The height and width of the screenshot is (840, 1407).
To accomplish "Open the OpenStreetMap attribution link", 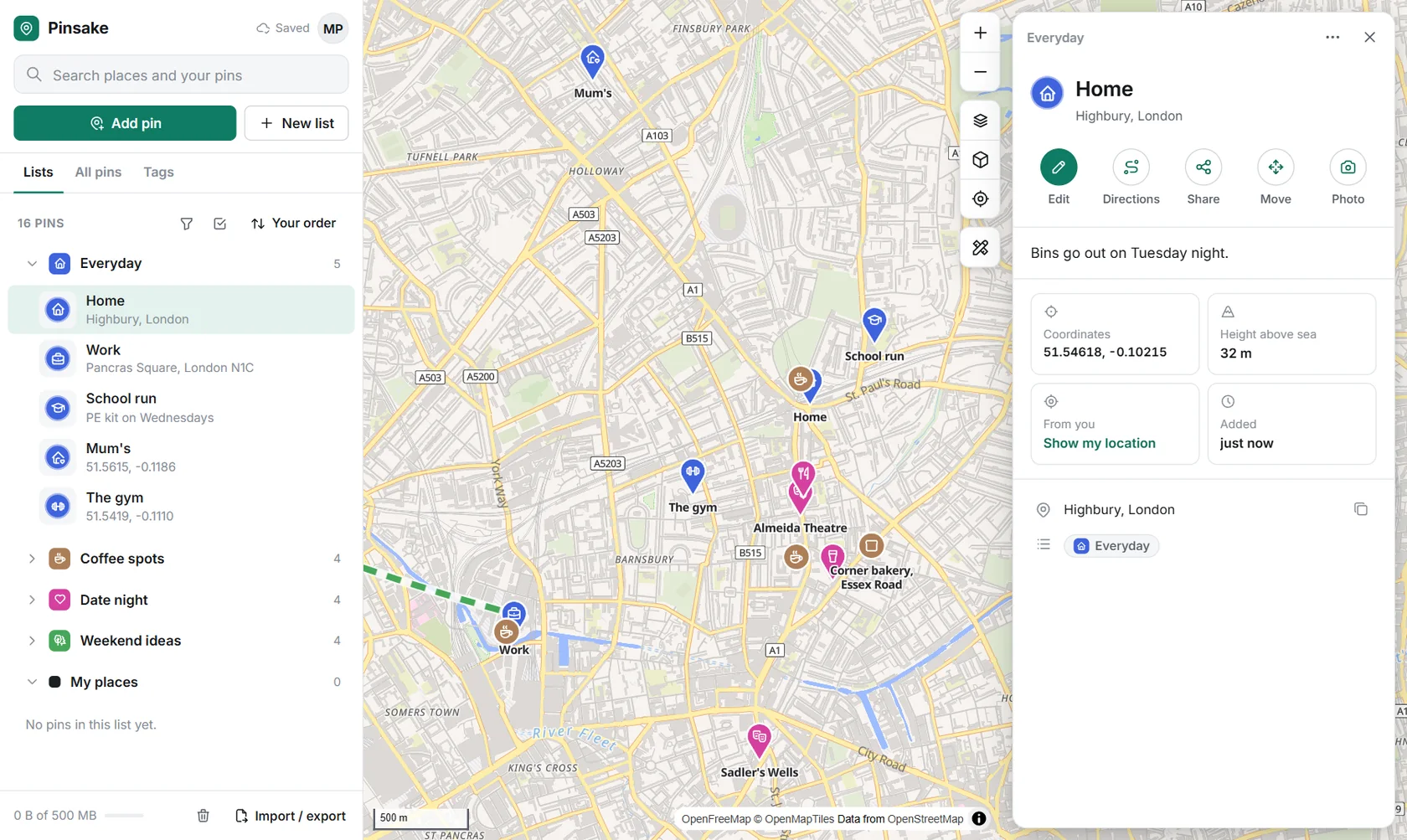I will pyautogui.click(x=925, y=819).
